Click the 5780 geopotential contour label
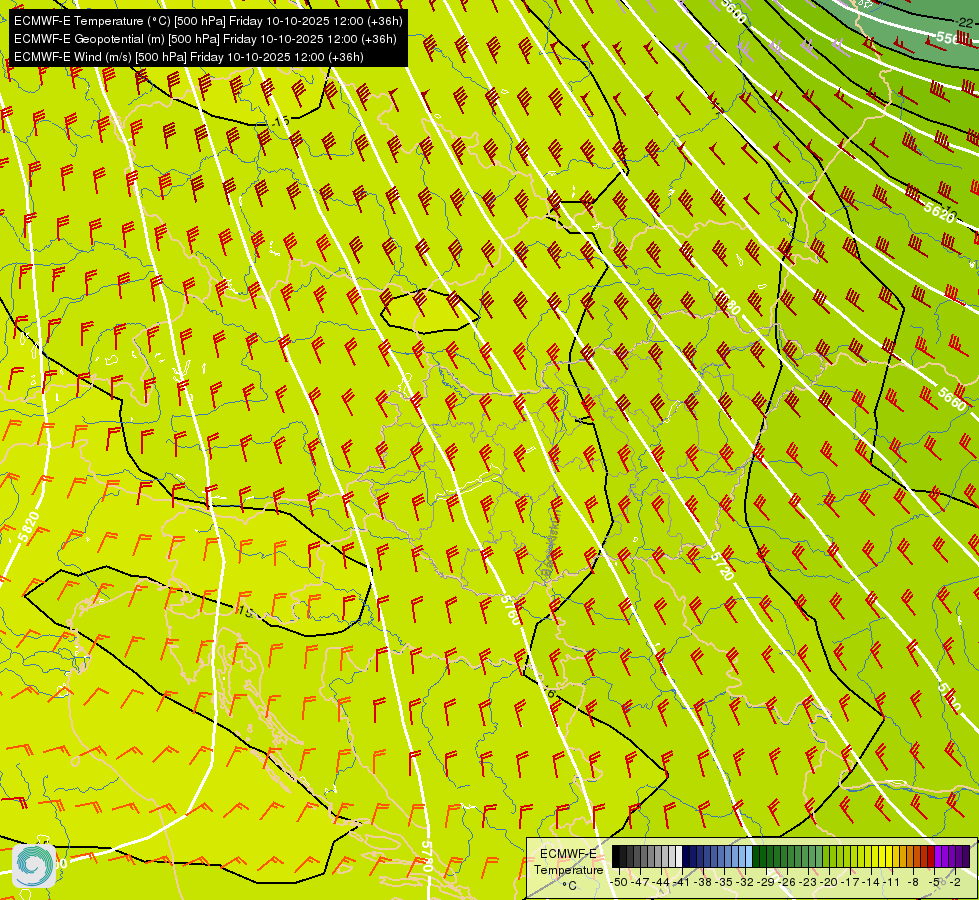This screenshot has width=979, height=900. coord(426,856)
